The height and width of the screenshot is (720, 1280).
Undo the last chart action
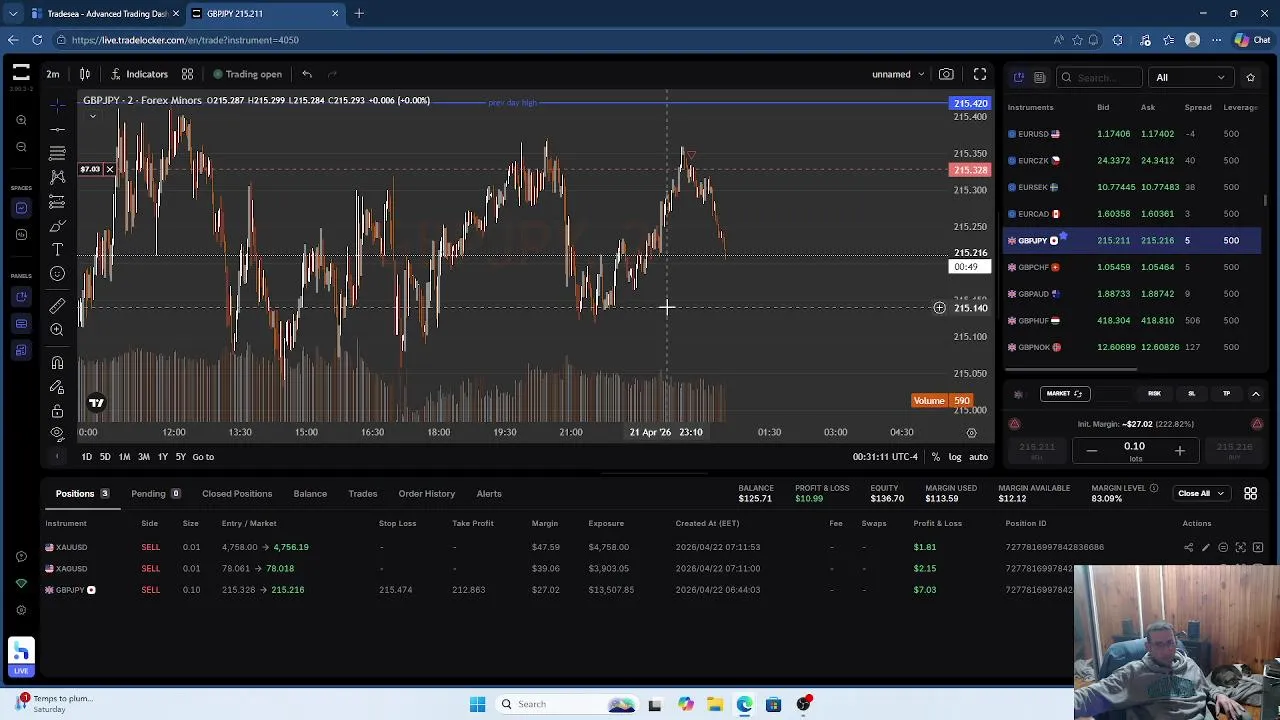(307, 74)
